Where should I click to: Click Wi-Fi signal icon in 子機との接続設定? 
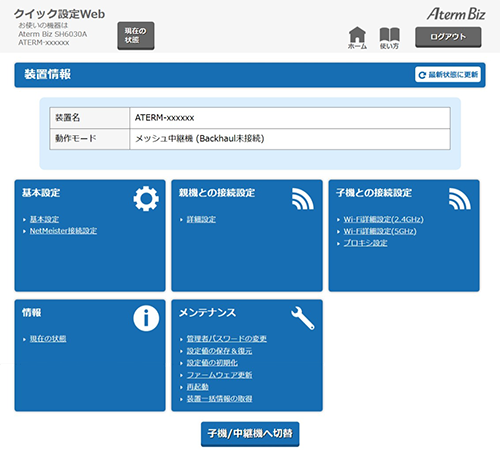[460, 199]
